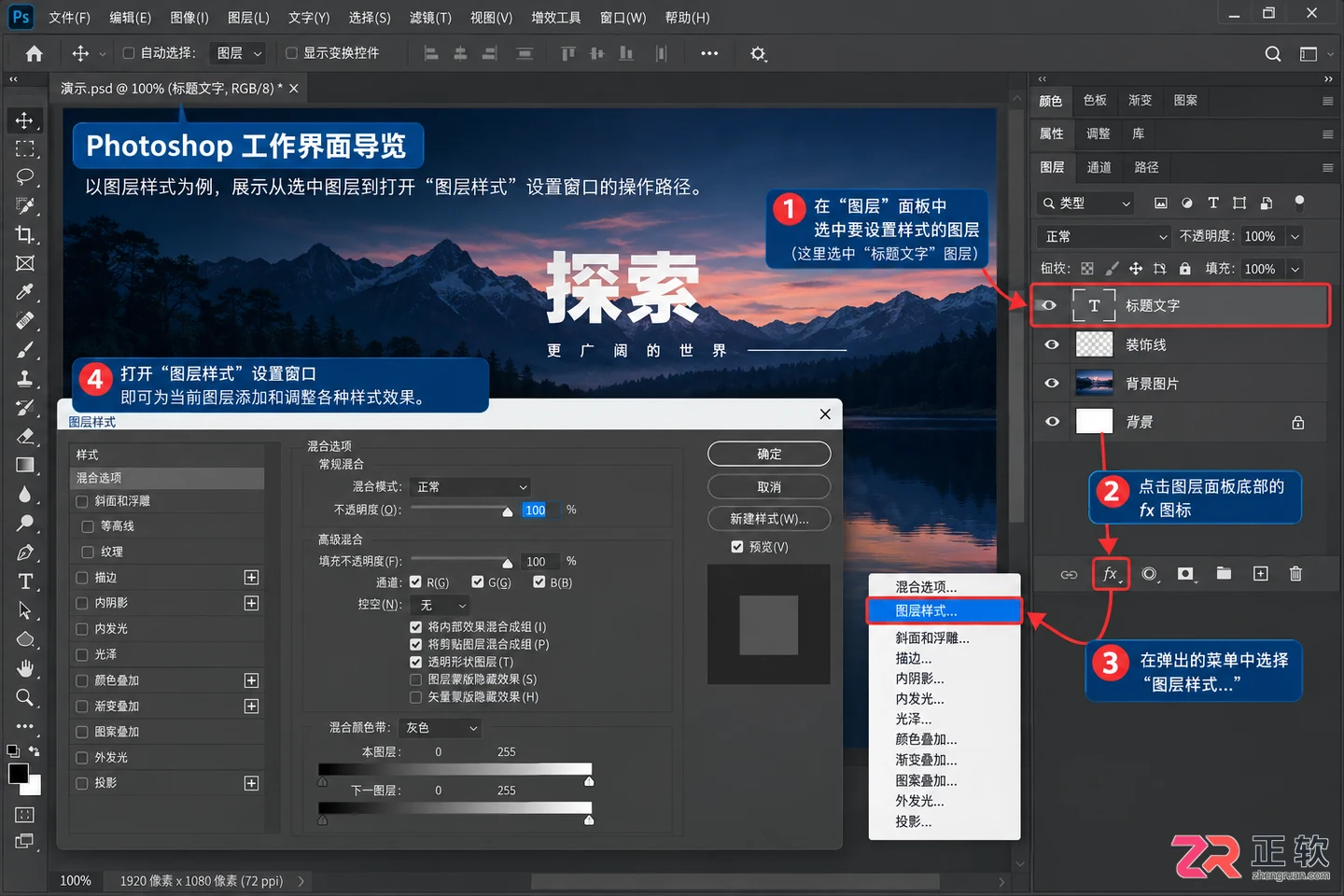Hide the 背景图片 layer eye
Image resolution: width=1344 pixels, height=896 pixels.
tap(1052, 383)
